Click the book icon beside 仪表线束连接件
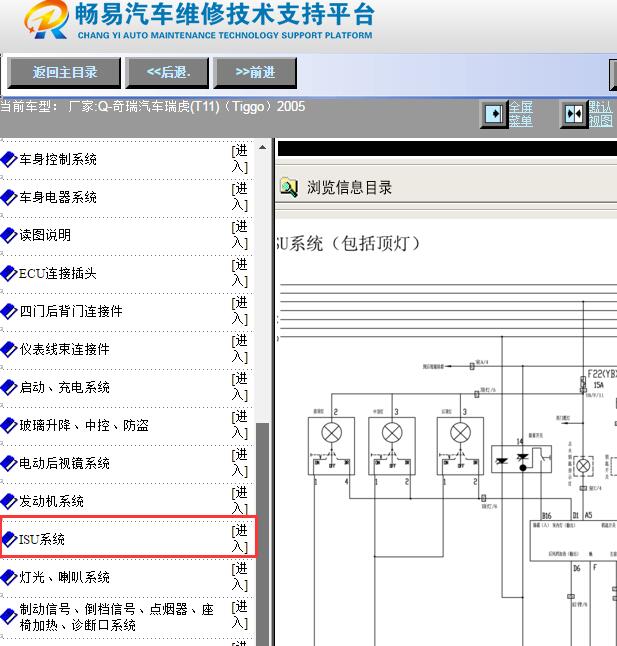 click(9, 350)
